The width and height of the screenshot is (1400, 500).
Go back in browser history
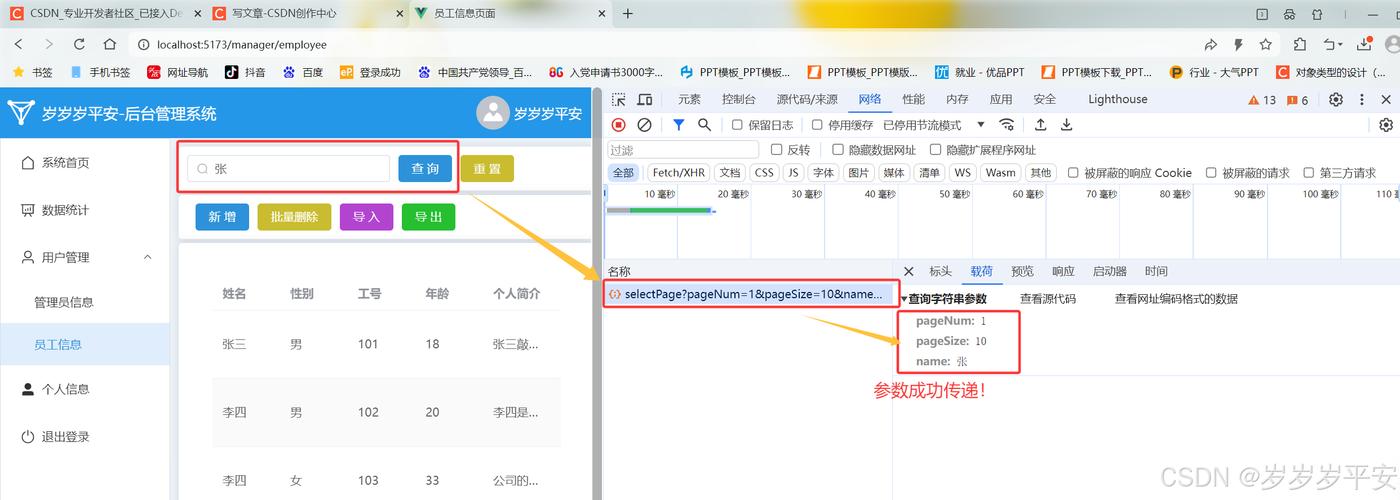click(x=19, y=44)
